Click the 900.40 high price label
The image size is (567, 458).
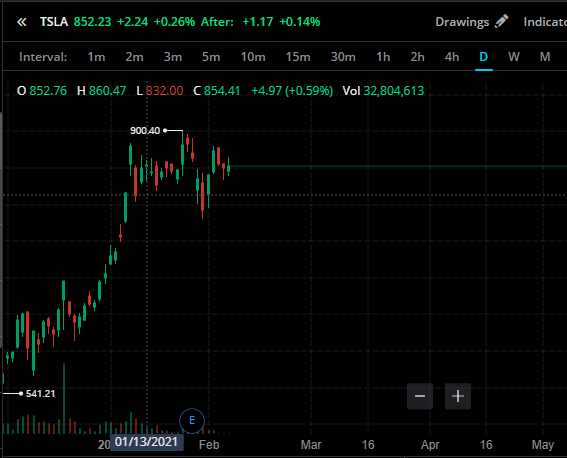pos(145,130)
